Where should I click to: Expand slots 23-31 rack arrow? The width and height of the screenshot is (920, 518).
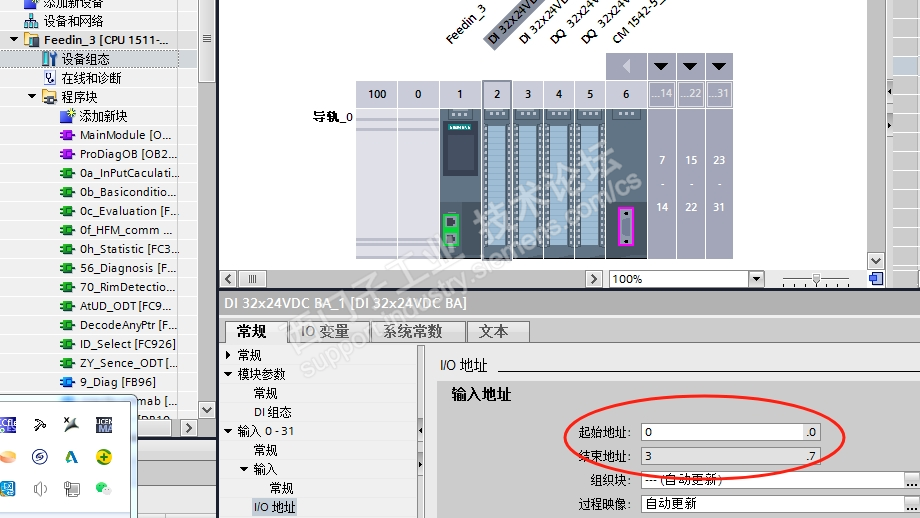click(719, 66)
